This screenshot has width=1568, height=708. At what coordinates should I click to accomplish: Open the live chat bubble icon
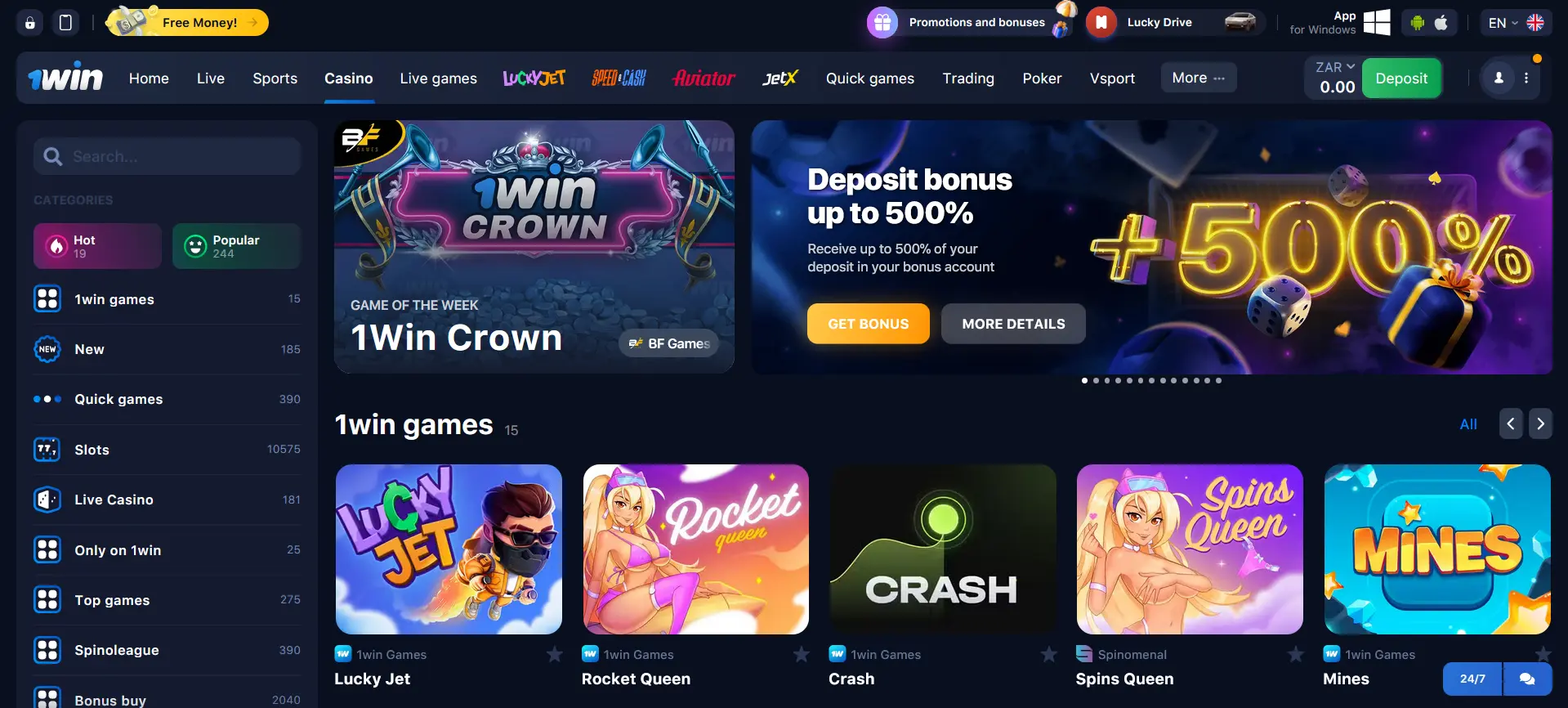[x=1526, y=679]
